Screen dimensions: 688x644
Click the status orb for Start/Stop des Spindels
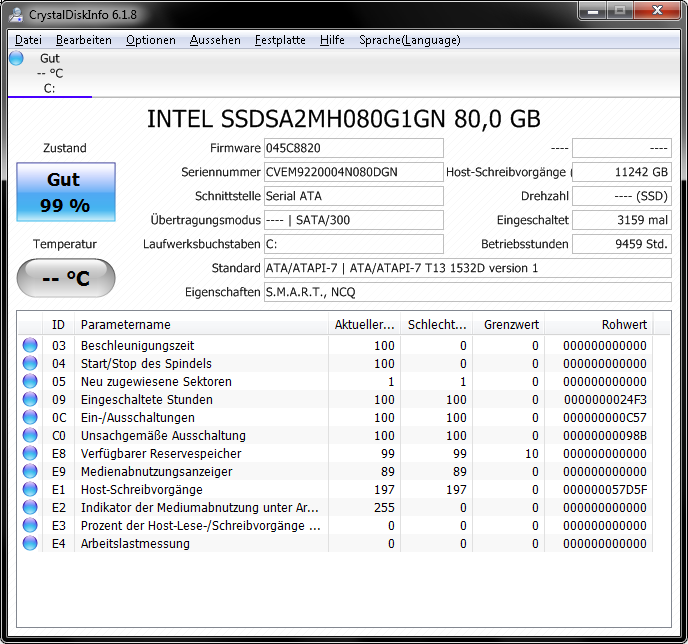30,363
